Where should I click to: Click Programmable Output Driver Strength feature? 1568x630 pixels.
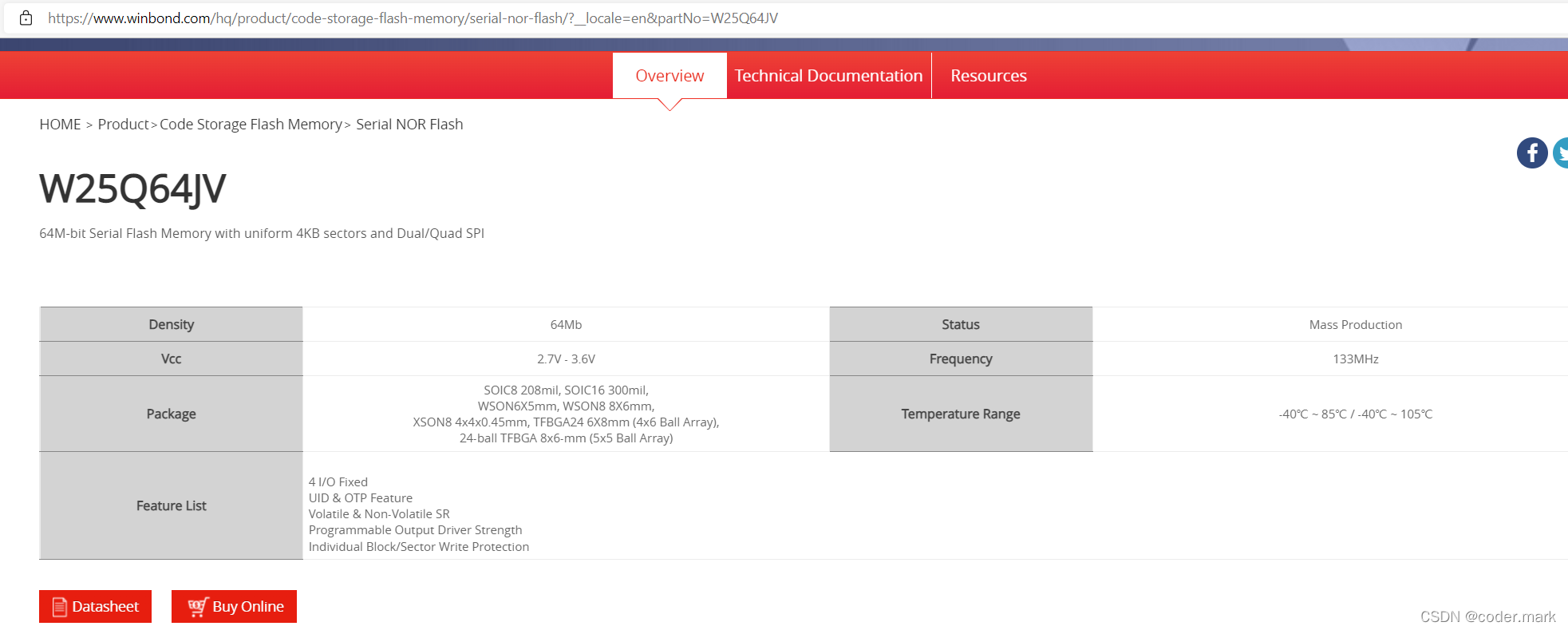point(415,530)
